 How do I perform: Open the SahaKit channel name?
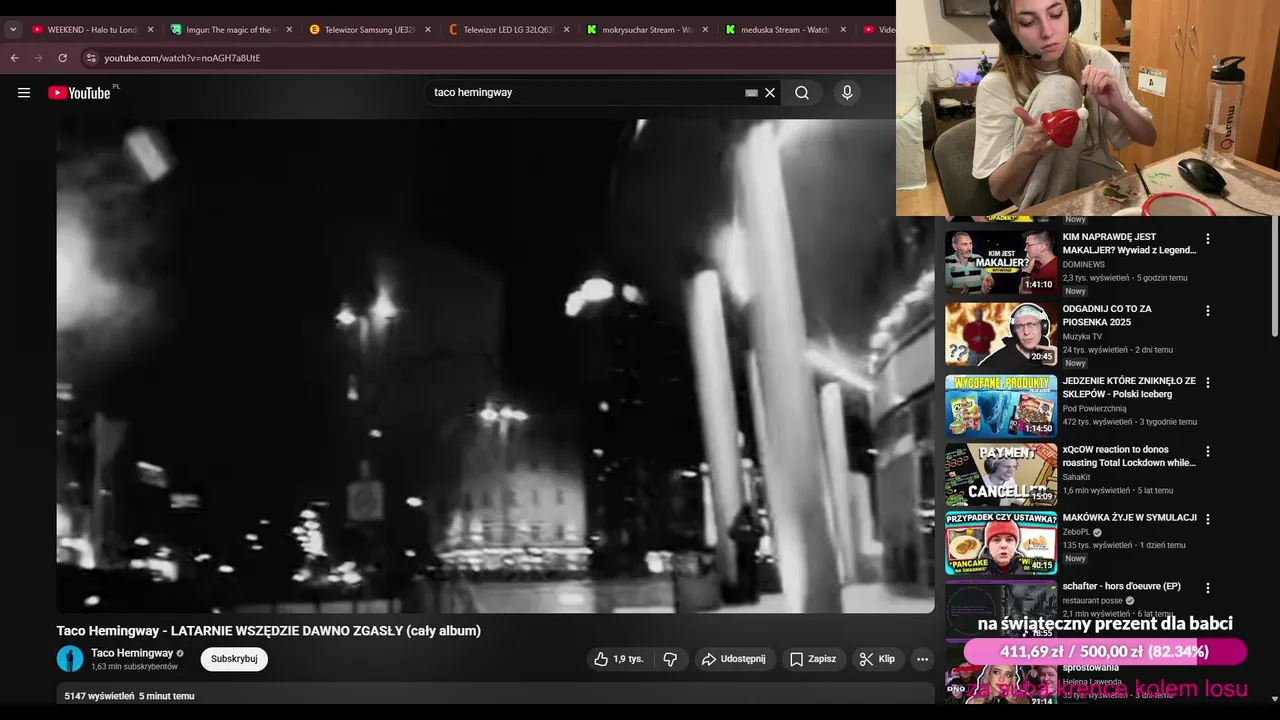click(x=1077, y=477)
